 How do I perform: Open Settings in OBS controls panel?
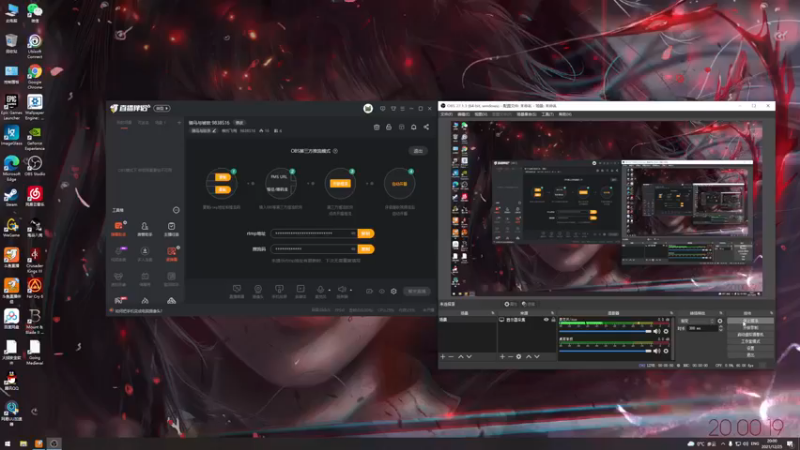pyautogui.click(x=750, y=348)
